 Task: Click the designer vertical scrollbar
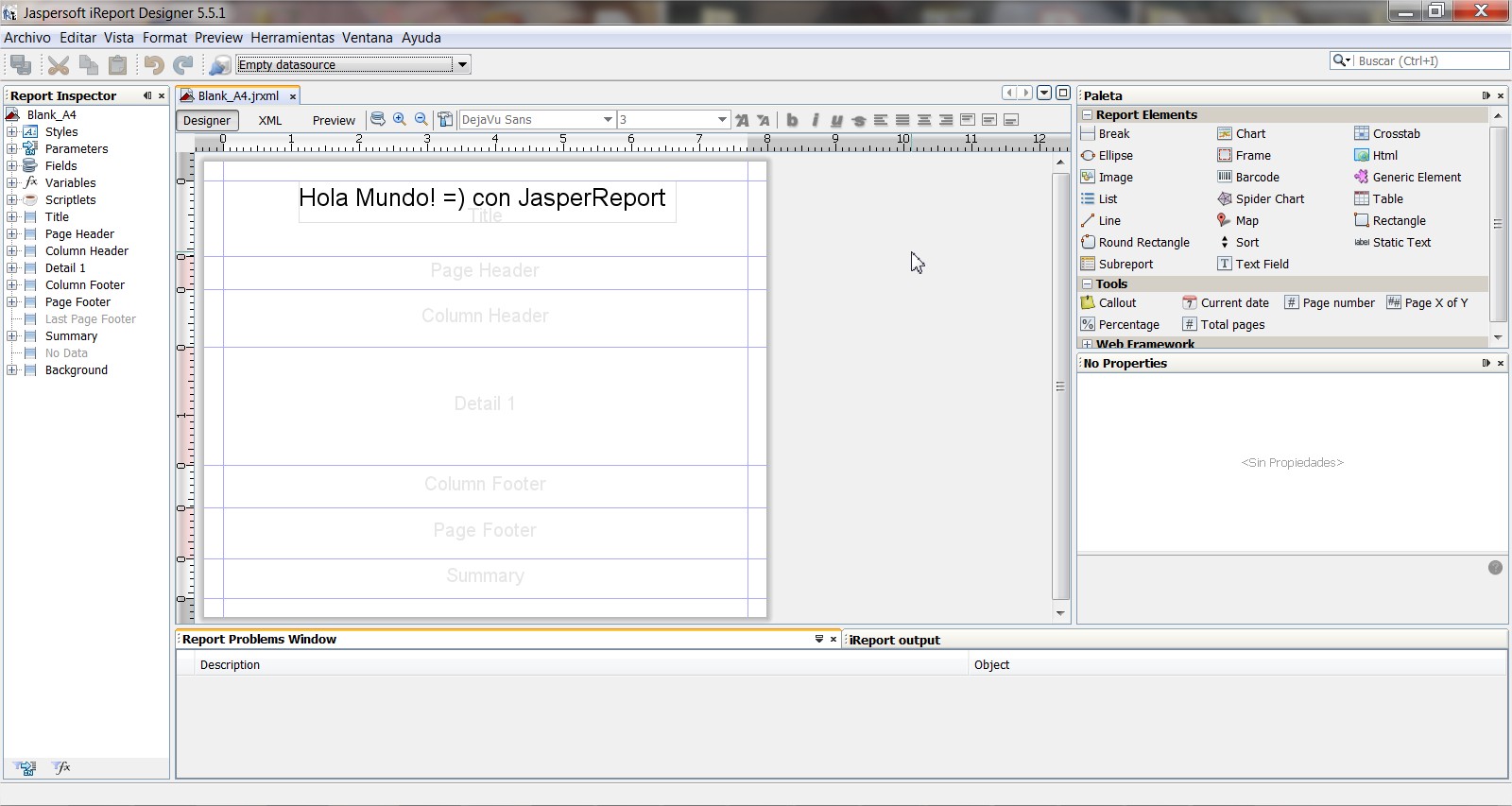[1060, 386]
